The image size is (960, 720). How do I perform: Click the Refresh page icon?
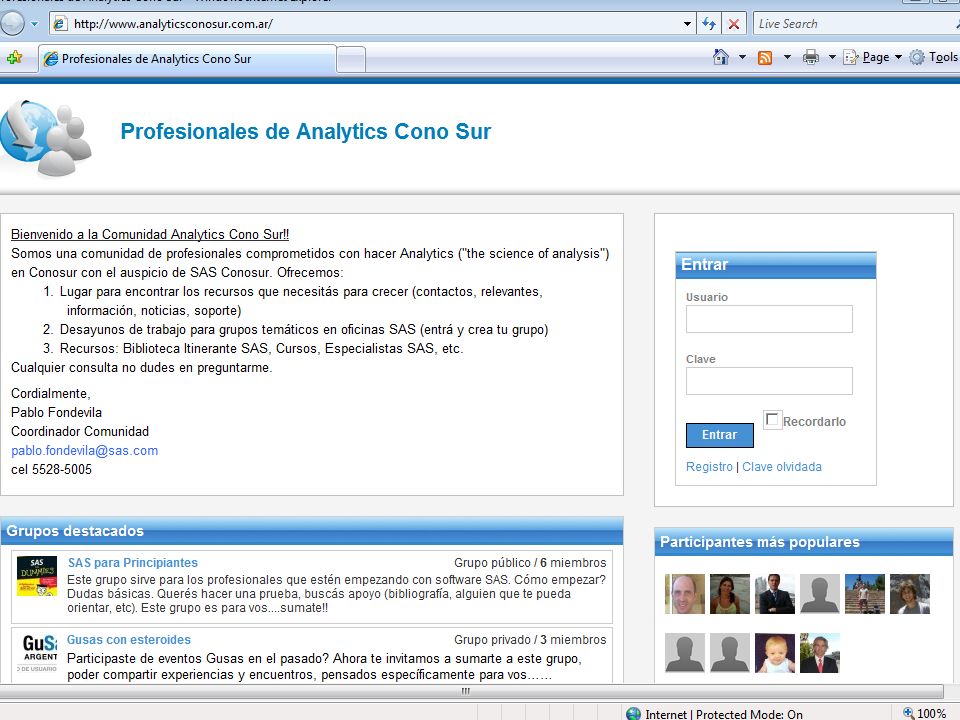(x=709, y=24)
